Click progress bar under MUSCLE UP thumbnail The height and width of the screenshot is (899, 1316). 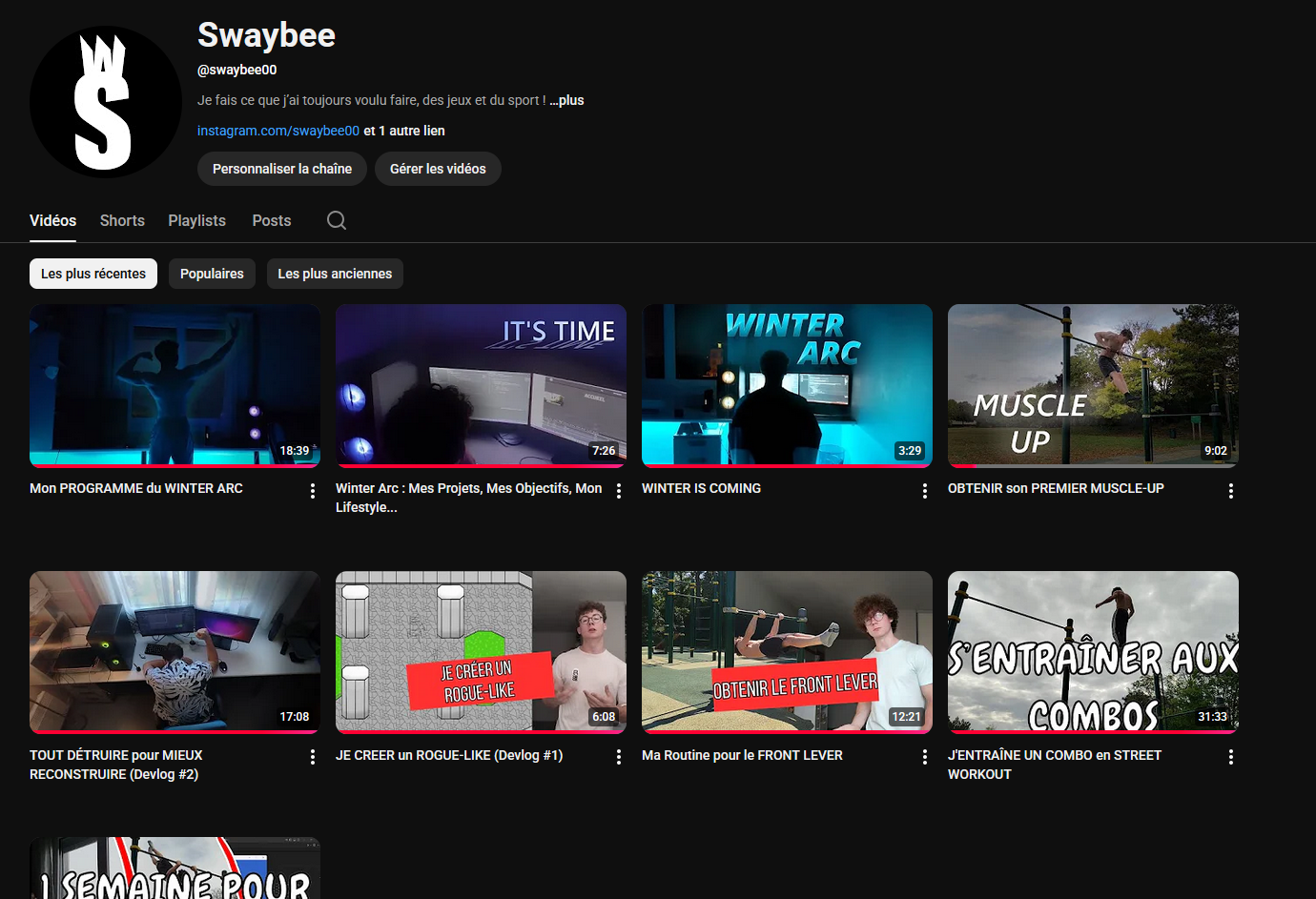coord(1093,466)
